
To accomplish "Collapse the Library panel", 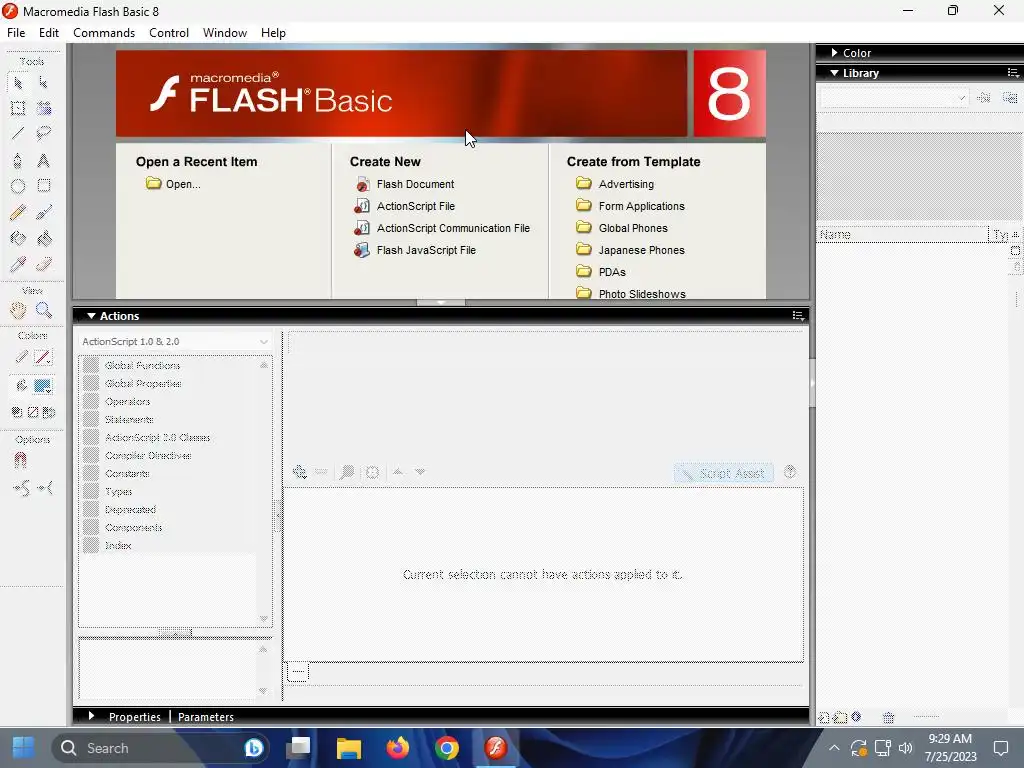I will 834,73.
